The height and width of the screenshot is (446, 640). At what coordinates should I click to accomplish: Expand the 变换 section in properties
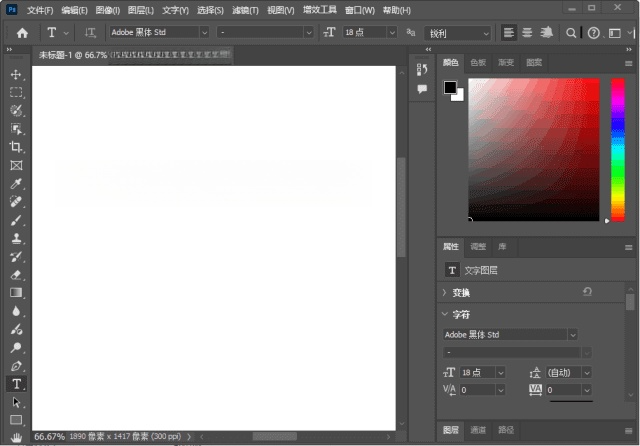445,293
